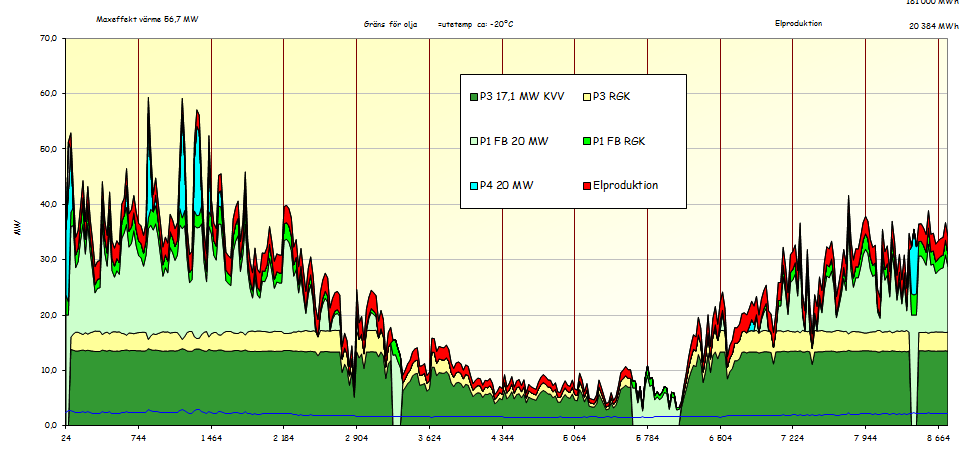Click the 4 344 x-axis label

pos(502,438)
